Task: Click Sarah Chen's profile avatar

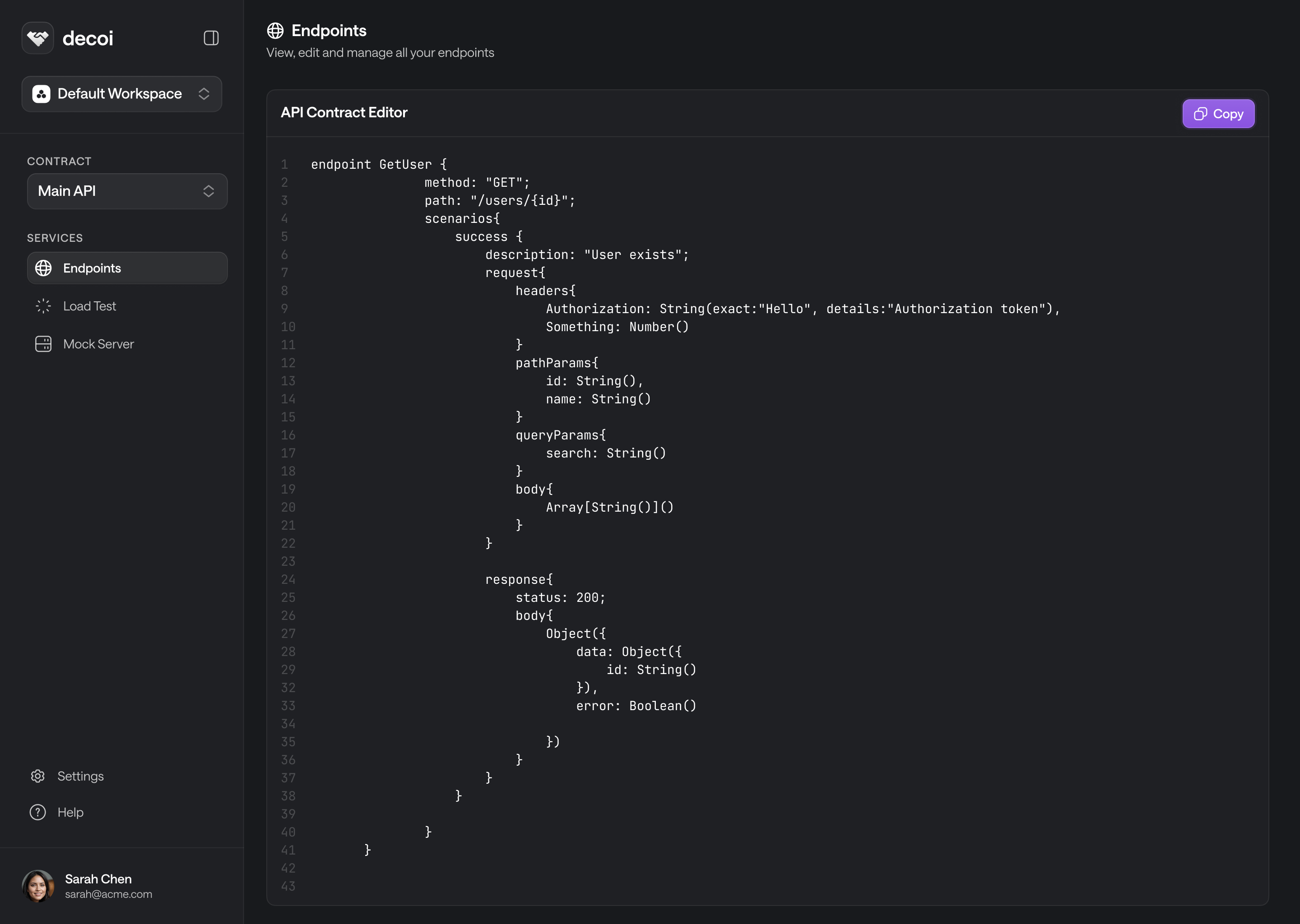Action: coord(37,886)
